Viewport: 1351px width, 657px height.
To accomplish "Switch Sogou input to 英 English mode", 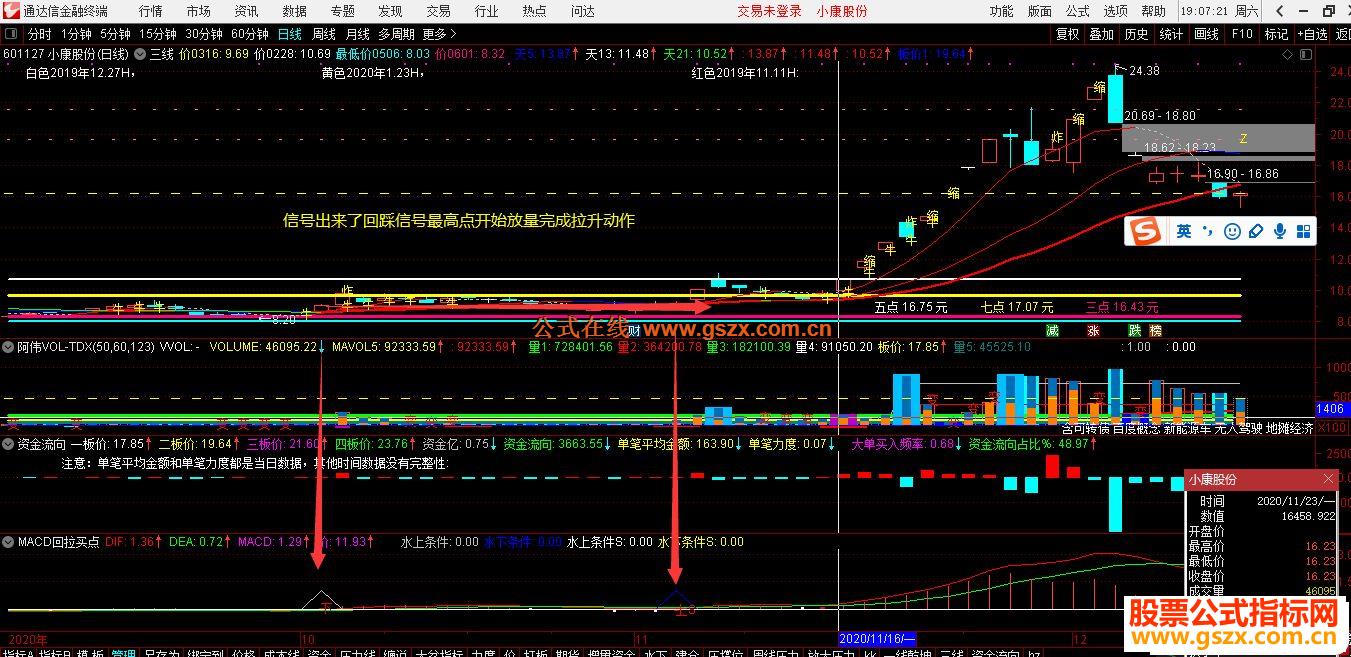I will coord(1183,232).
